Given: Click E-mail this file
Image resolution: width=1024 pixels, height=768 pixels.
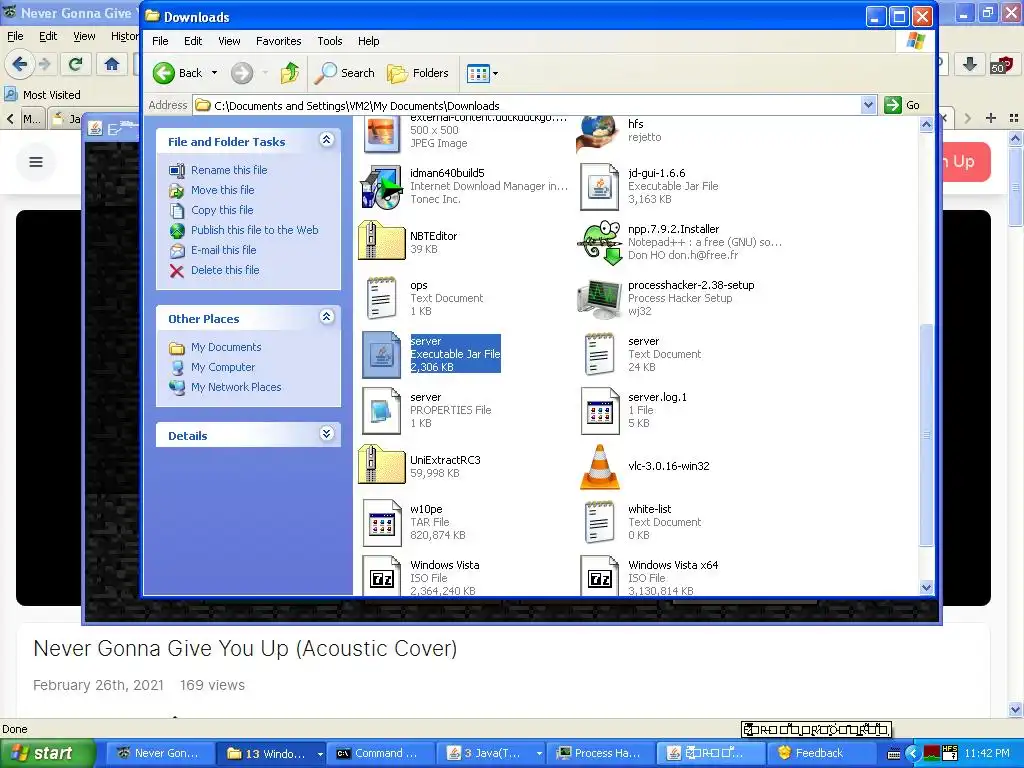Looking at the screenshot, I should (223, 250).
